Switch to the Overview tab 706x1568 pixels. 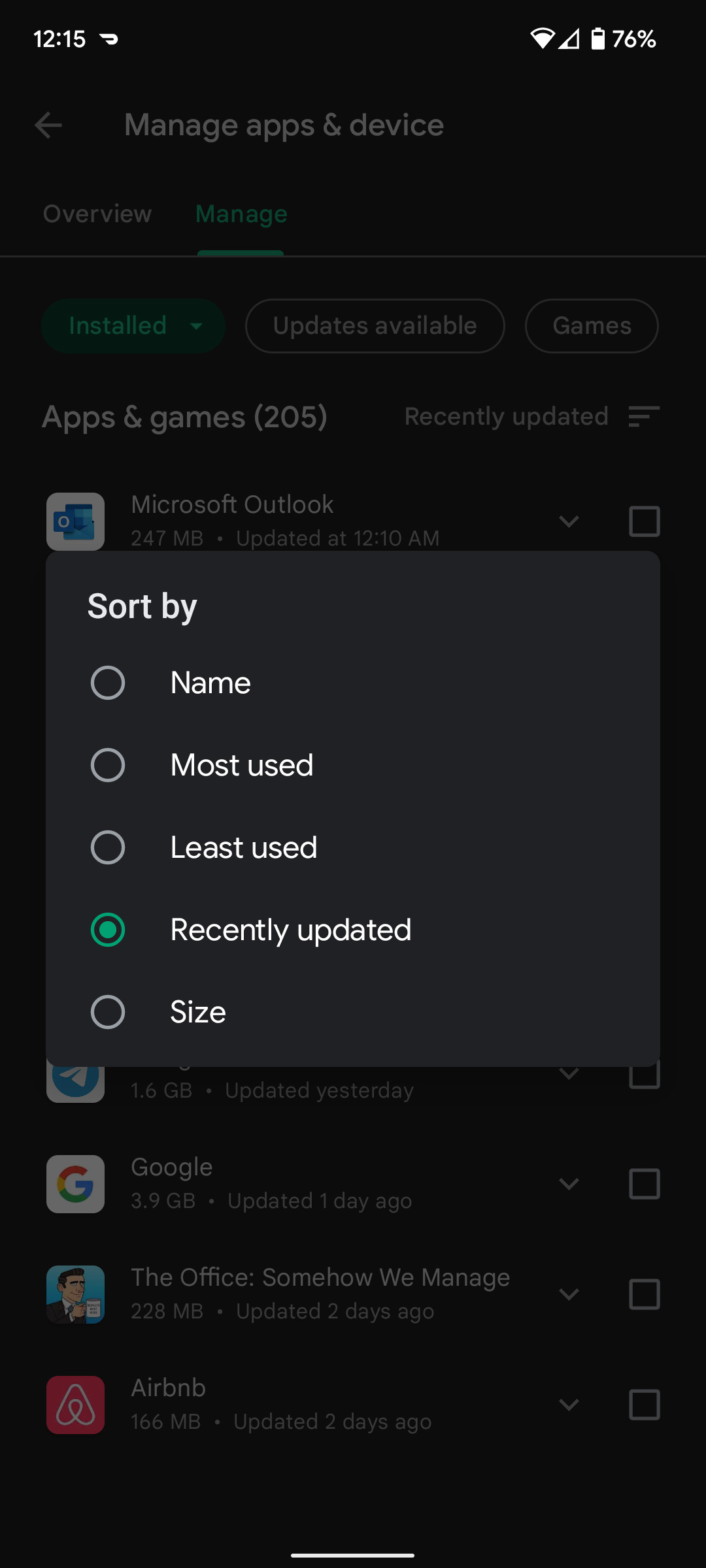(97, 214)
